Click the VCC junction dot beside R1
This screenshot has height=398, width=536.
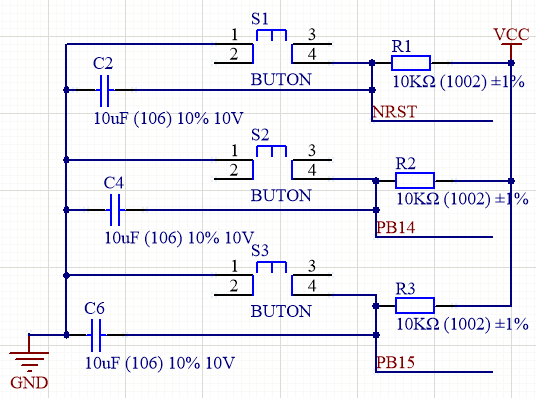[x=511, y=63]
